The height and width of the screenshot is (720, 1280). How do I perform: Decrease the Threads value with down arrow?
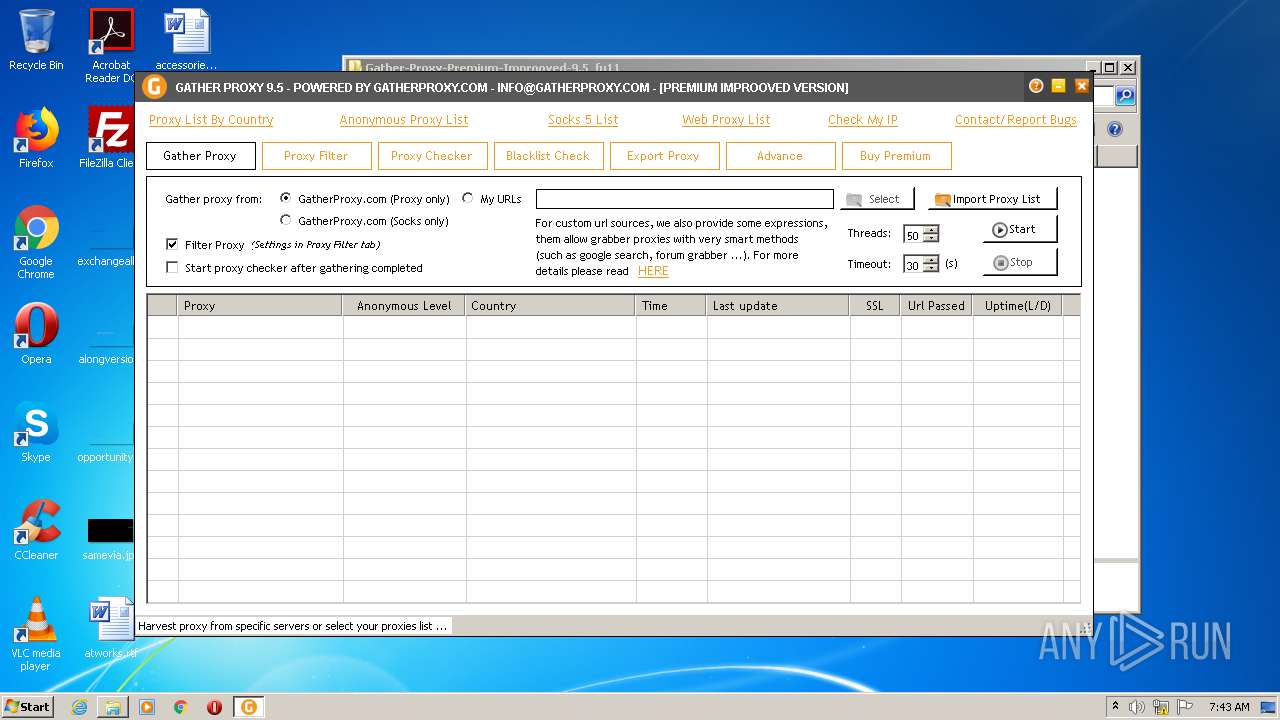click(x=931, y=238)
